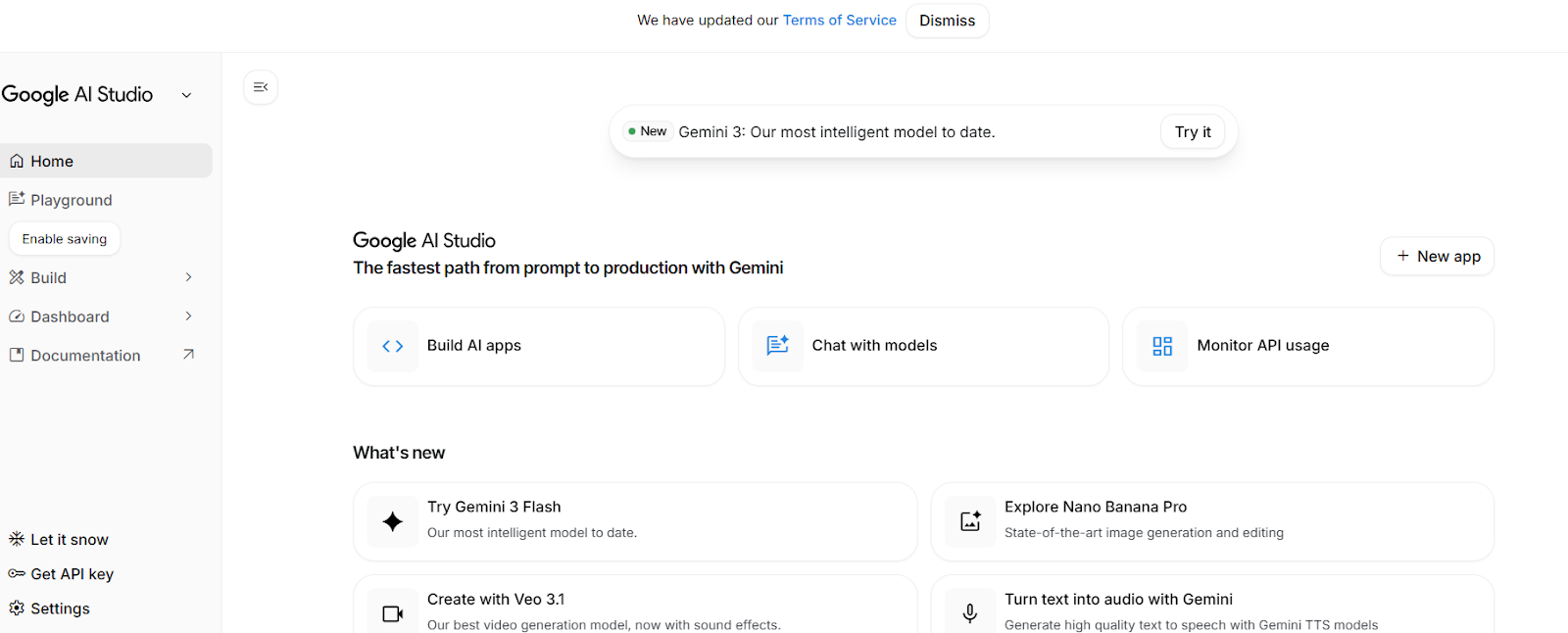Open Settings via the gear icon
1568x633 pixels.
[17, 608]
